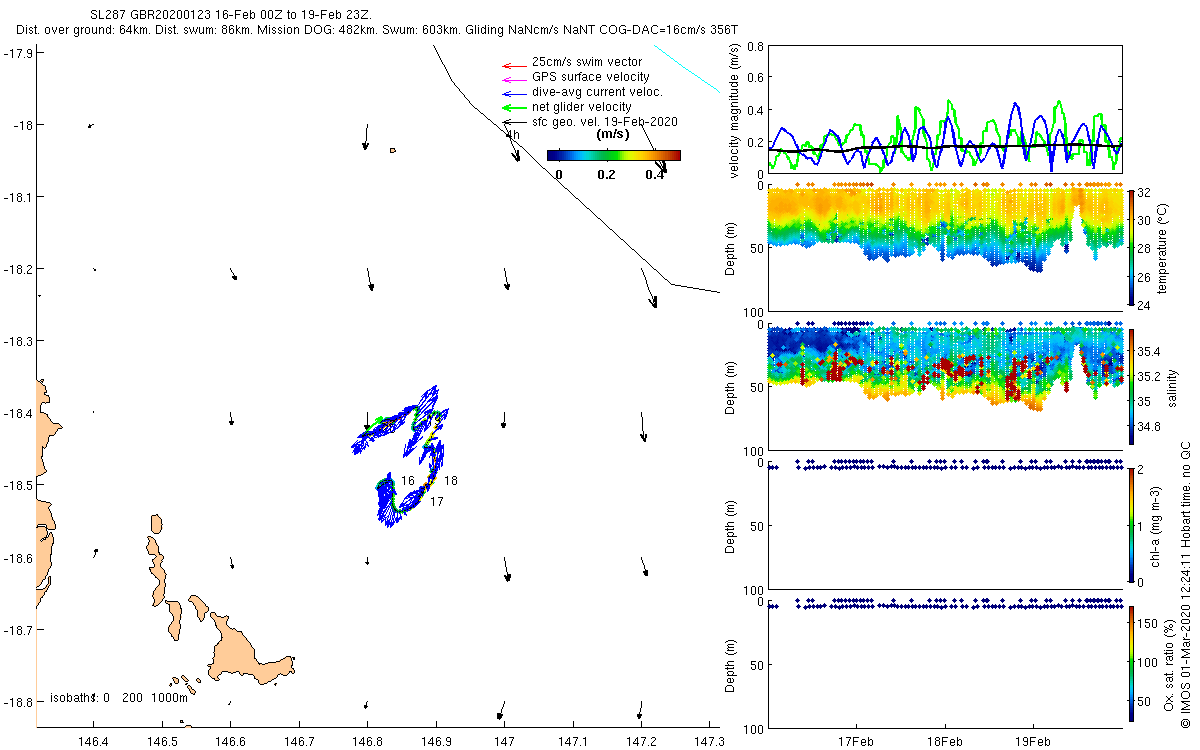Click the map latitude tick '-18.4'
1200x750 pixels.
pyautogui.click(x=17, y=413)
